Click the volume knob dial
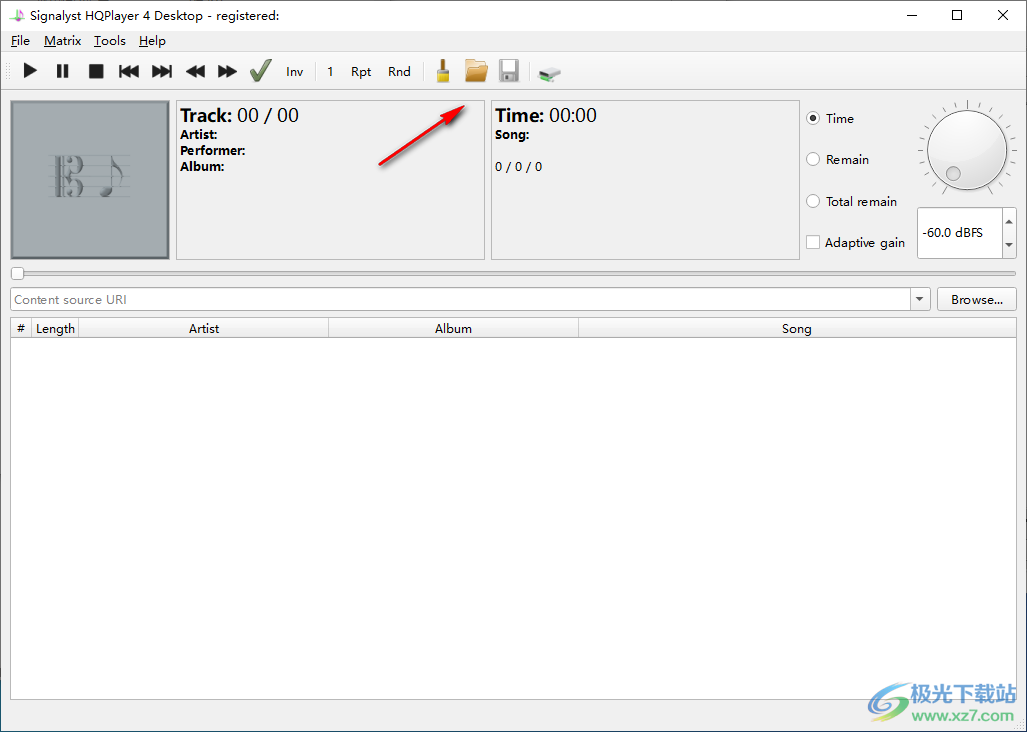This screenshot has height=732, width=1027. [967, 150]
